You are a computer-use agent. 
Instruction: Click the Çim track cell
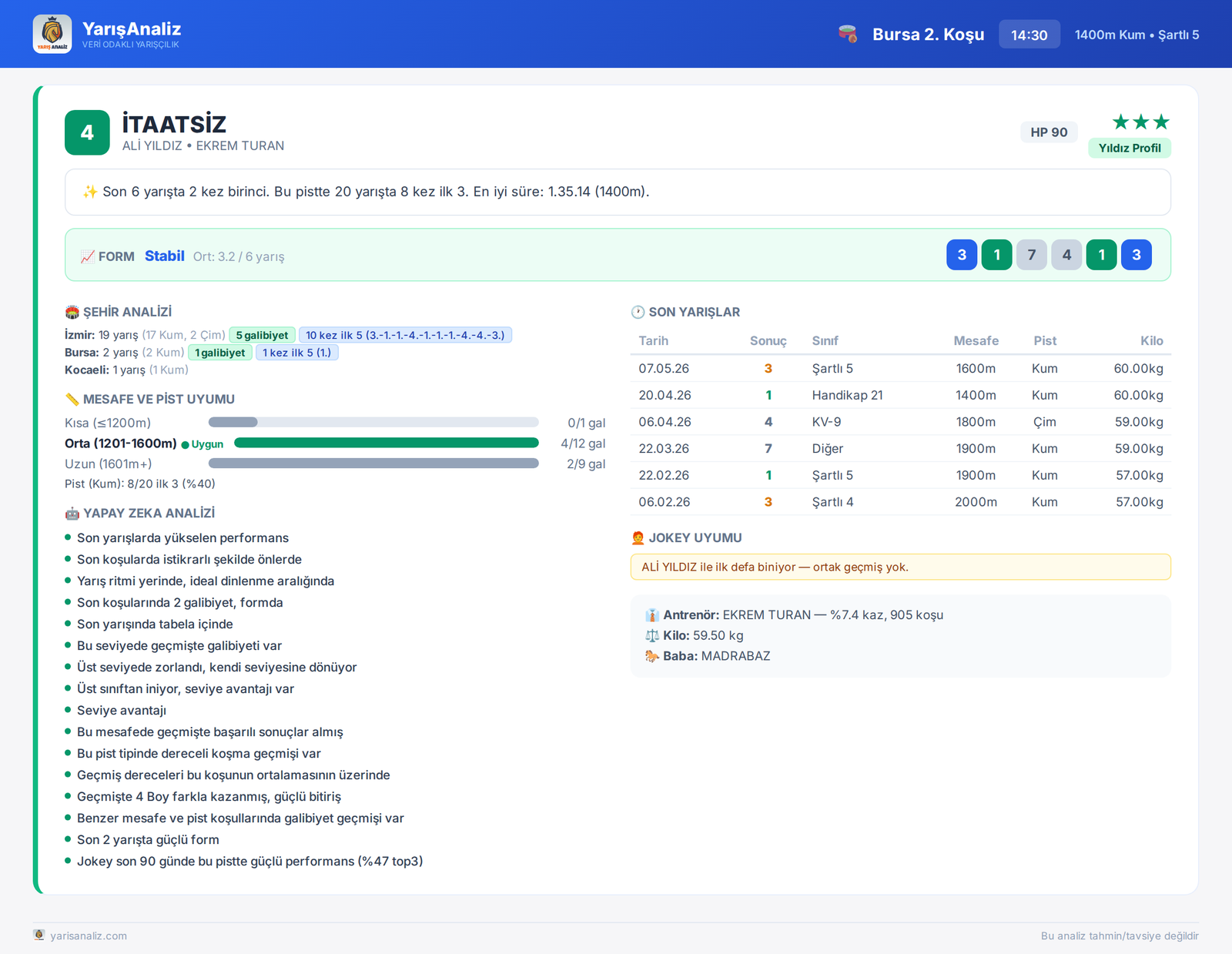tap(1045, 422)
